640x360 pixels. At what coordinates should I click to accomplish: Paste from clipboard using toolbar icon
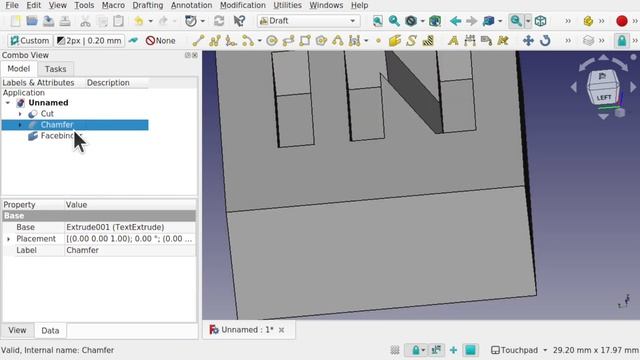[118, 21]
